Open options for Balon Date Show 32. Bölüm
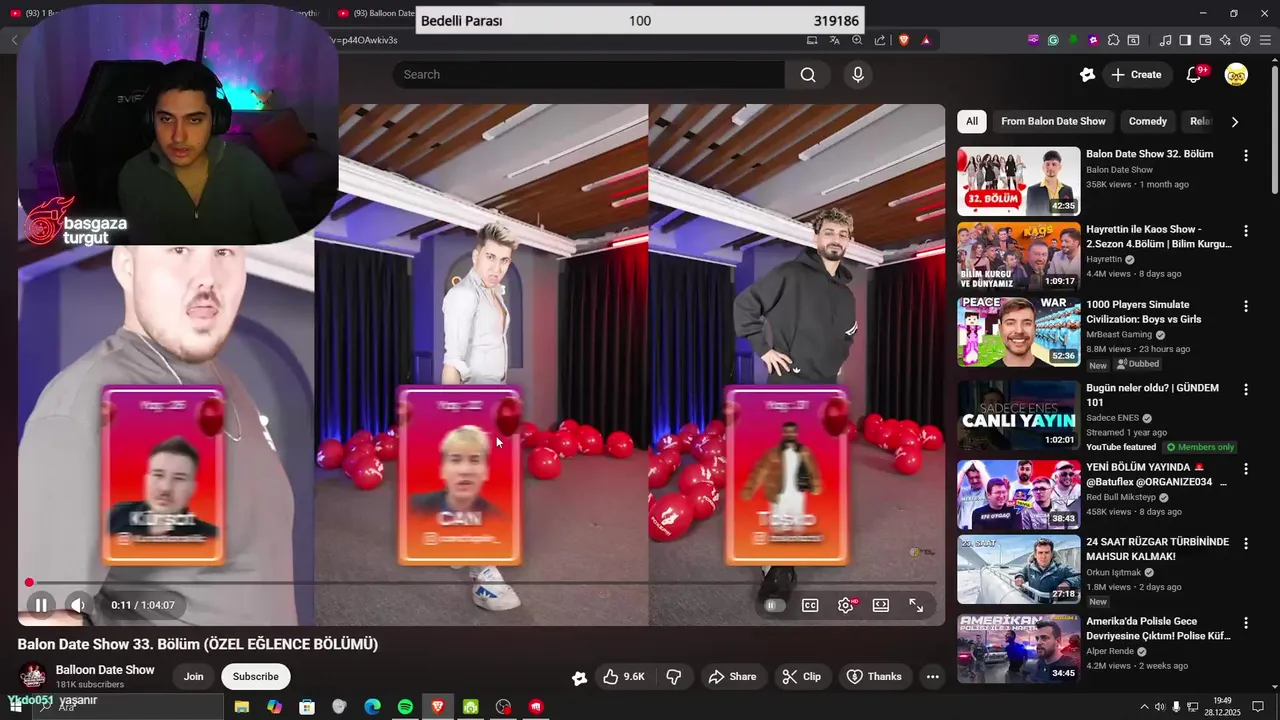This screenshot has height=720, width=1280. click(x=1246, y=156)
